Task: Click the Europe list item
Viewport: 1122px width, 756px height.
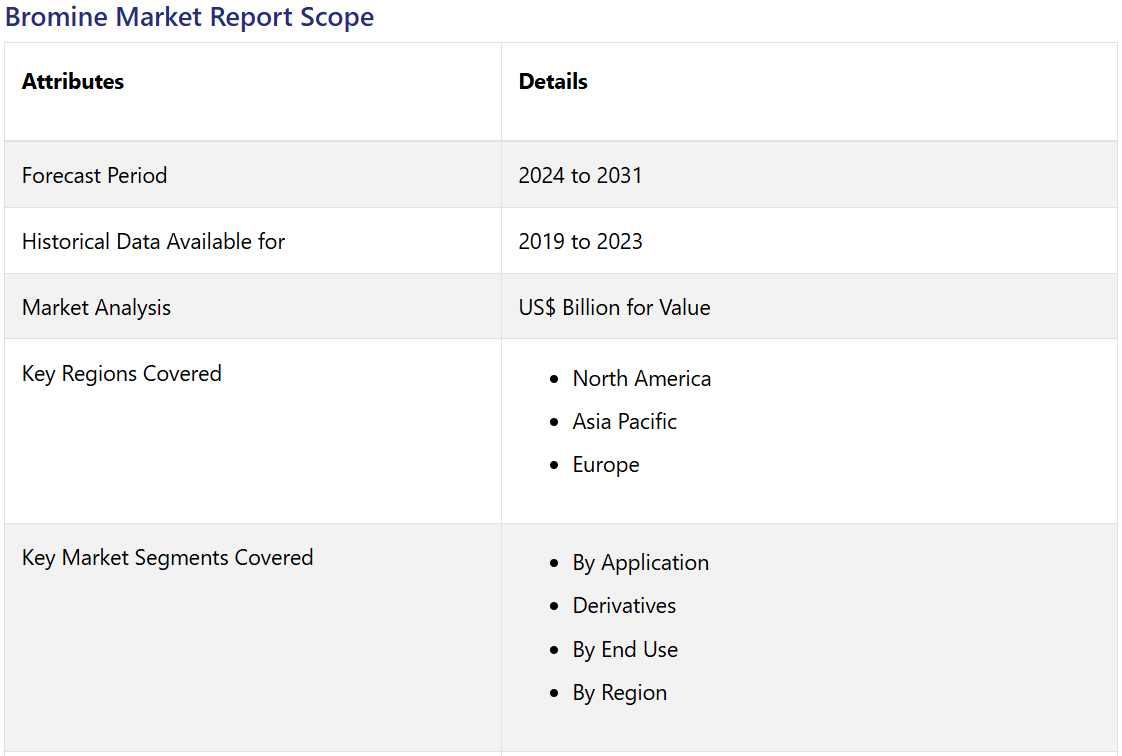Action: pos(605,465)
